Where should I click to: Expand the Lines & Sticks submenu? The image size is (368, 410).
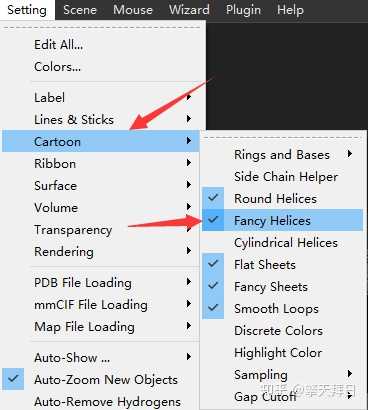101,119
